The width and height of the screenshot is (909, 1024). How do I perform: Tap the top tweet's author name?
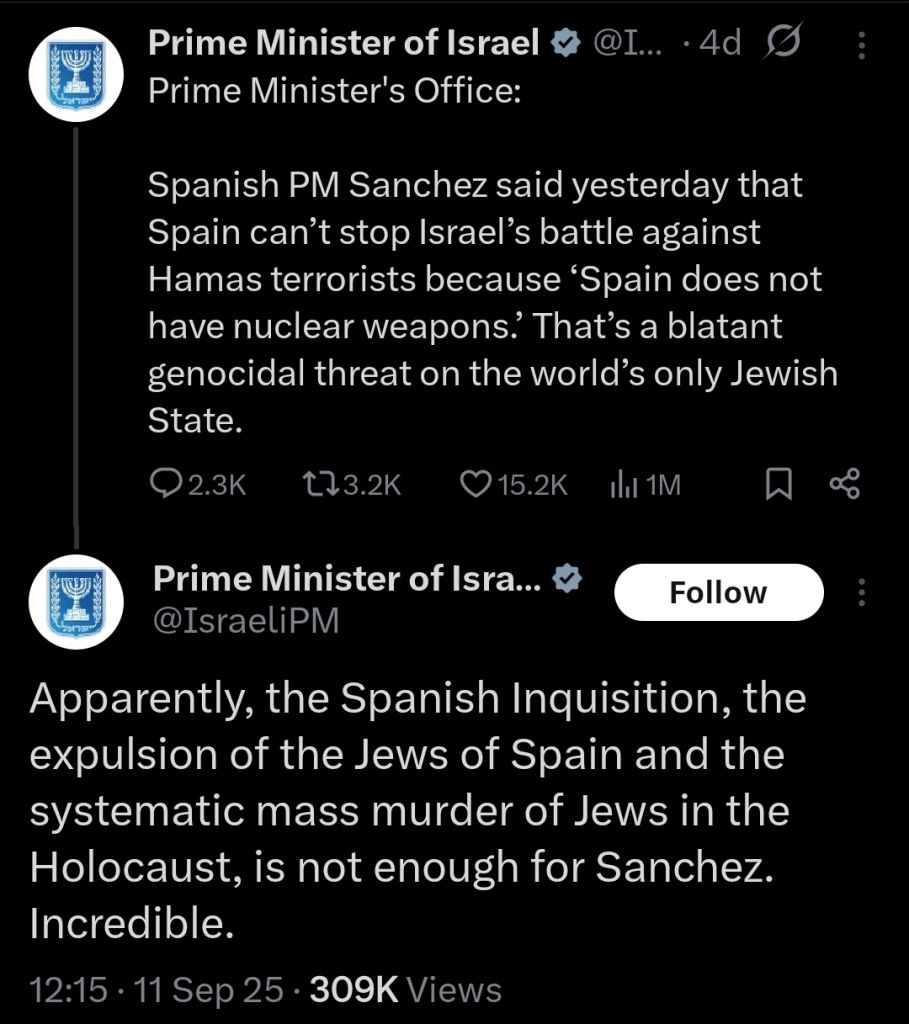tap(344, 43)
